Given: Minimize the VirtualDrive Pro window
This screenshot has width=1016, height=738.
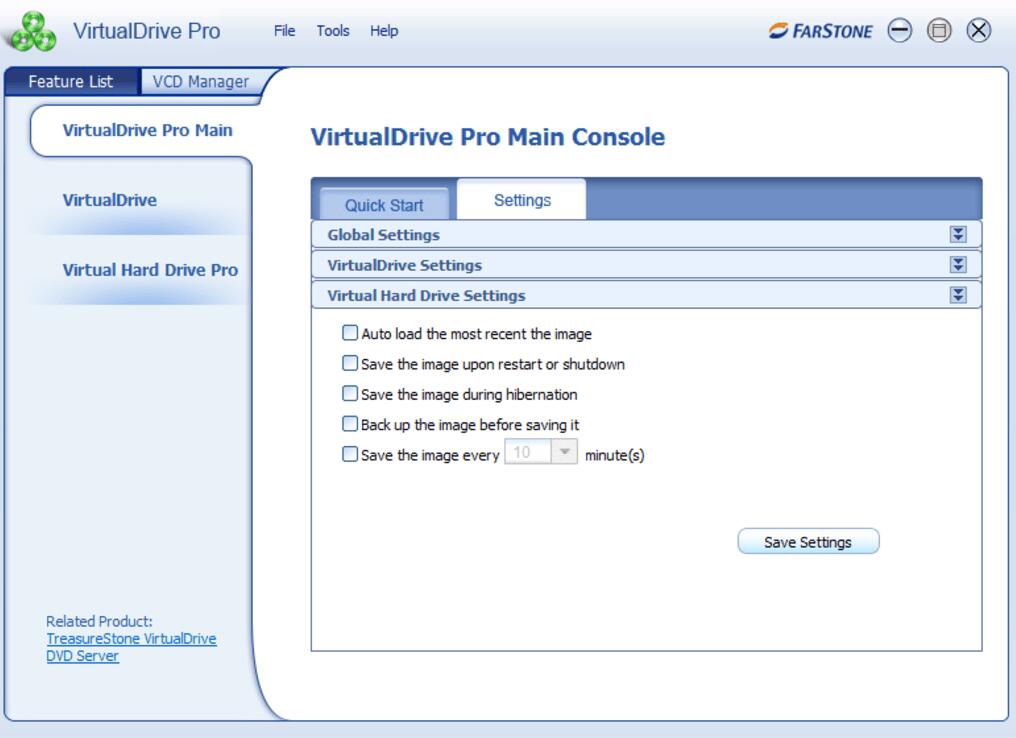Looking at the screenshot, I should (899, 30).
